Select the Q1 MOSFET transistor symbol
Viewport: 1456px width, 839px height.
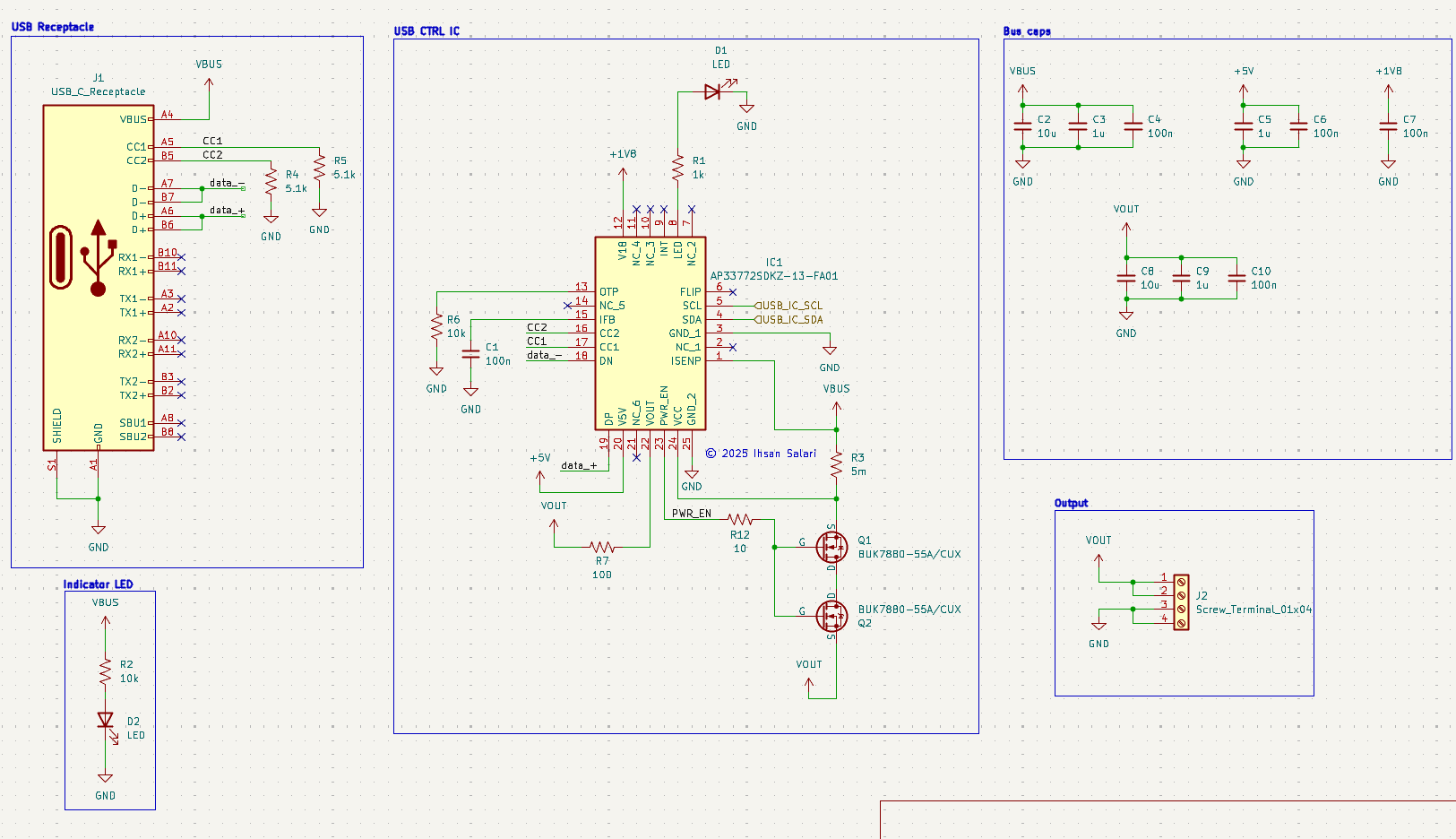(x=831, y=546)
